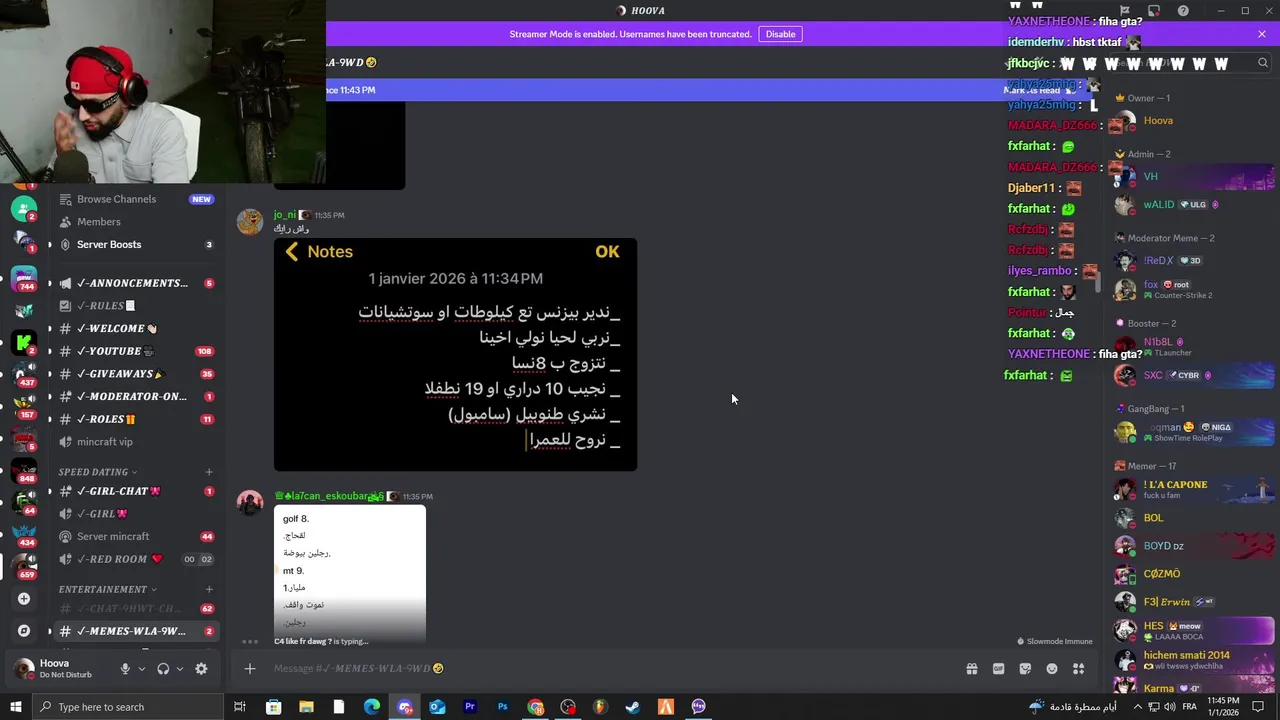Open Steam from taskbar

(633, 707)
